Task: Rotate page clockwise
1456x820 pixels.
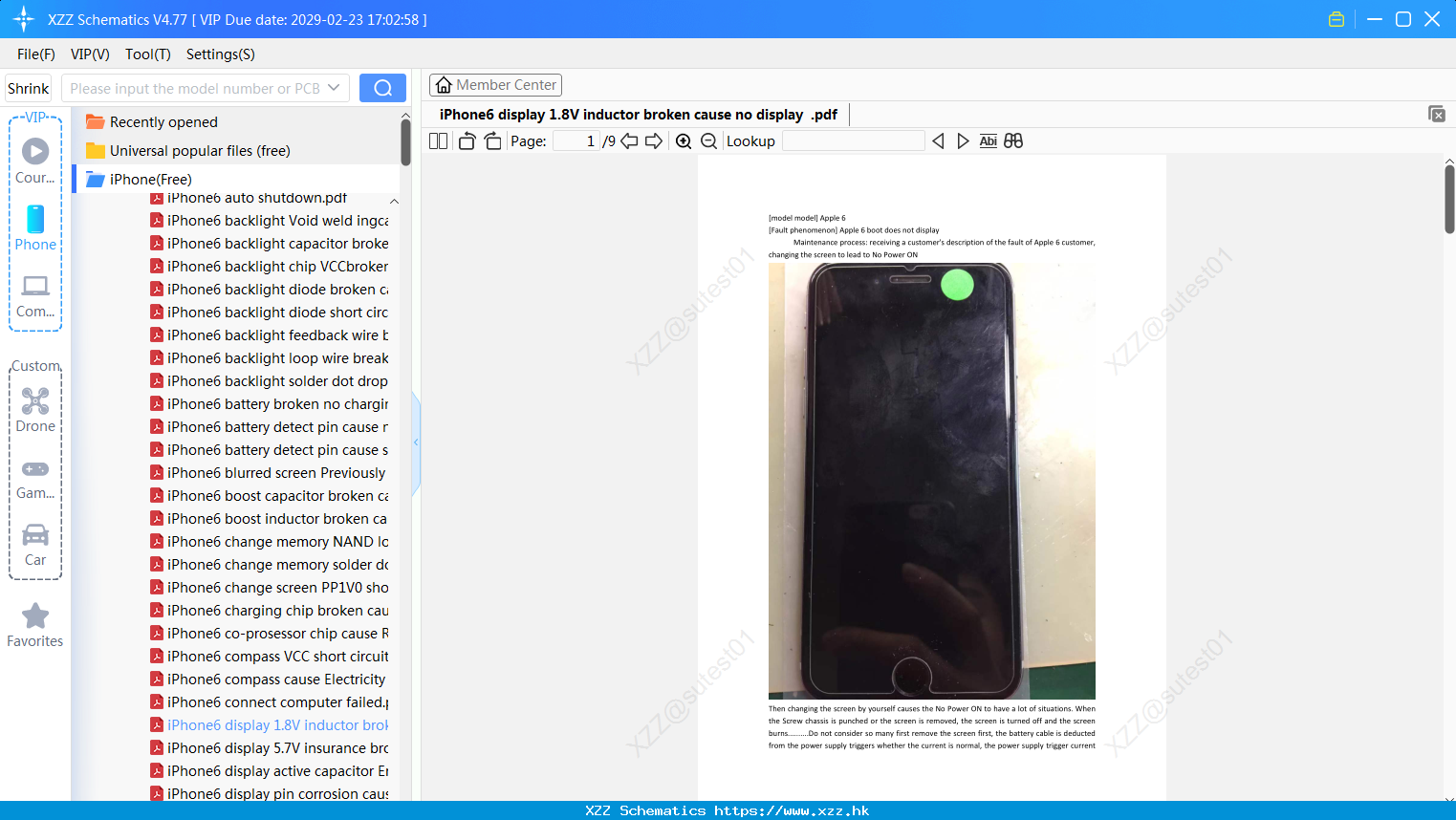Action: [492, 140]
